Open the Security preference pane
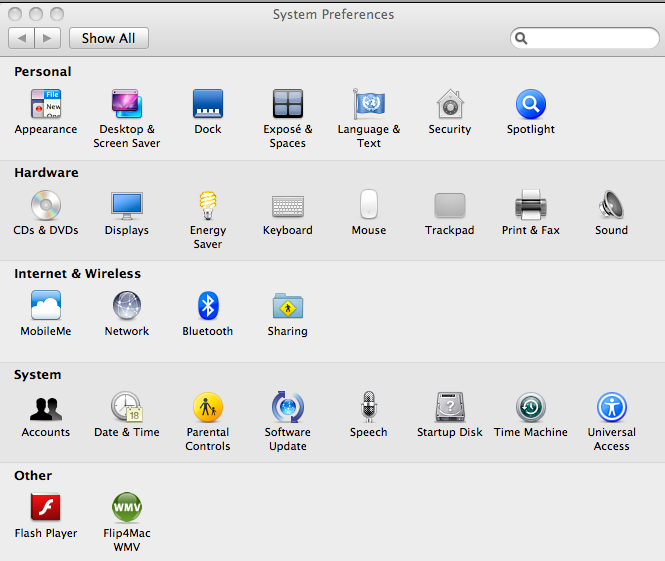This screenshot has width=665, height=561. (x=450, y=105)
